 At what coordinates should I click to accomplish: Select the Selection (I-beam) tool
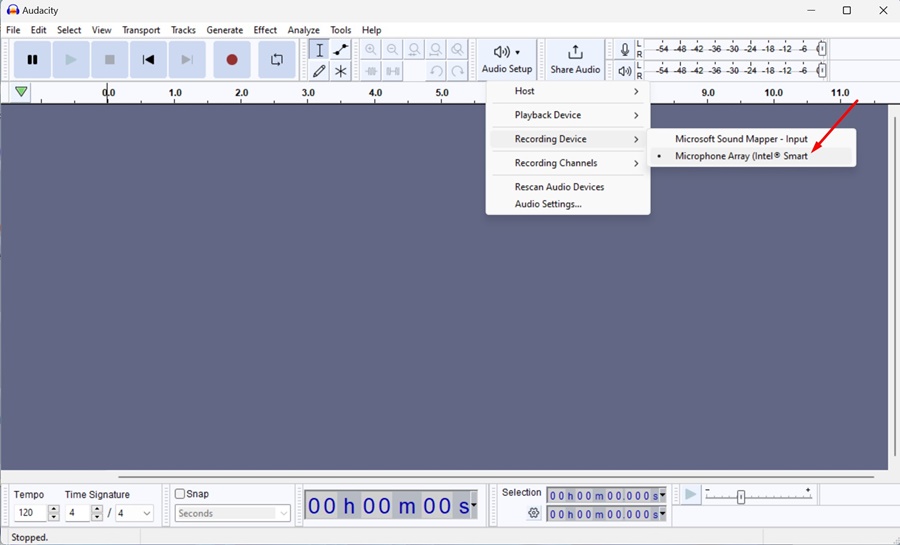click(319, 50)
